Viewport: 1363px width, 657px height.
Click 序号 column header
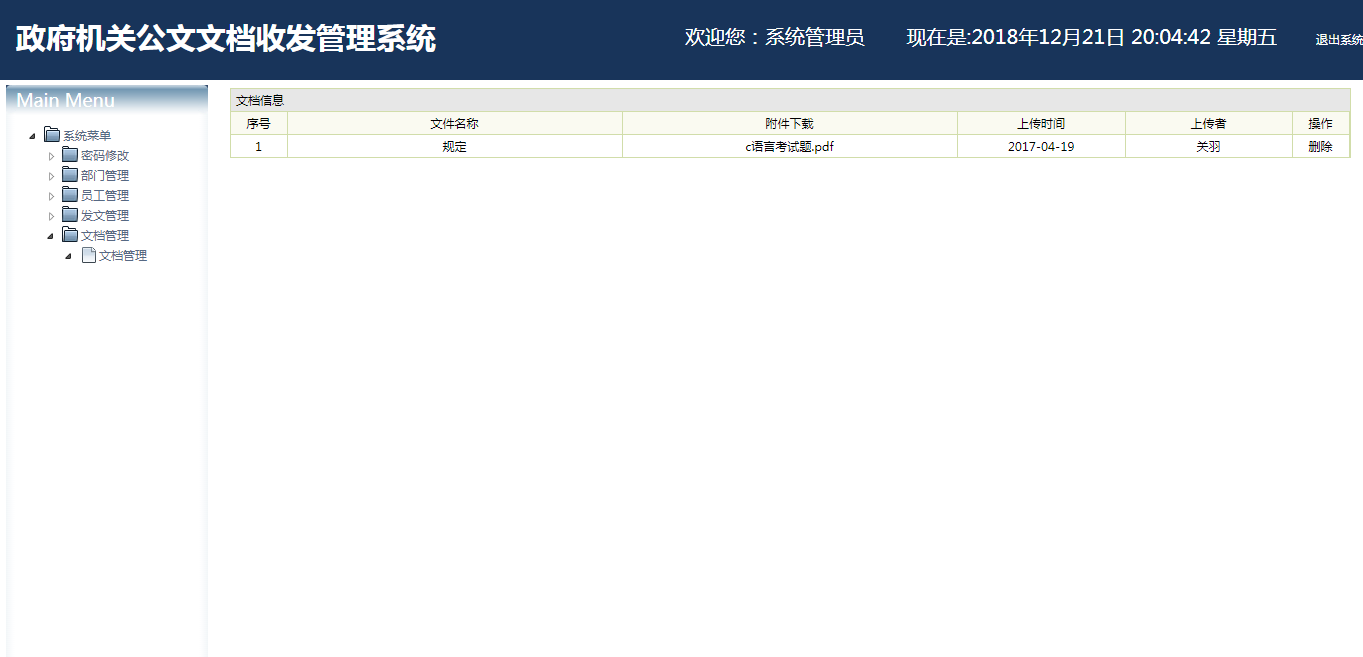(259, 124)
